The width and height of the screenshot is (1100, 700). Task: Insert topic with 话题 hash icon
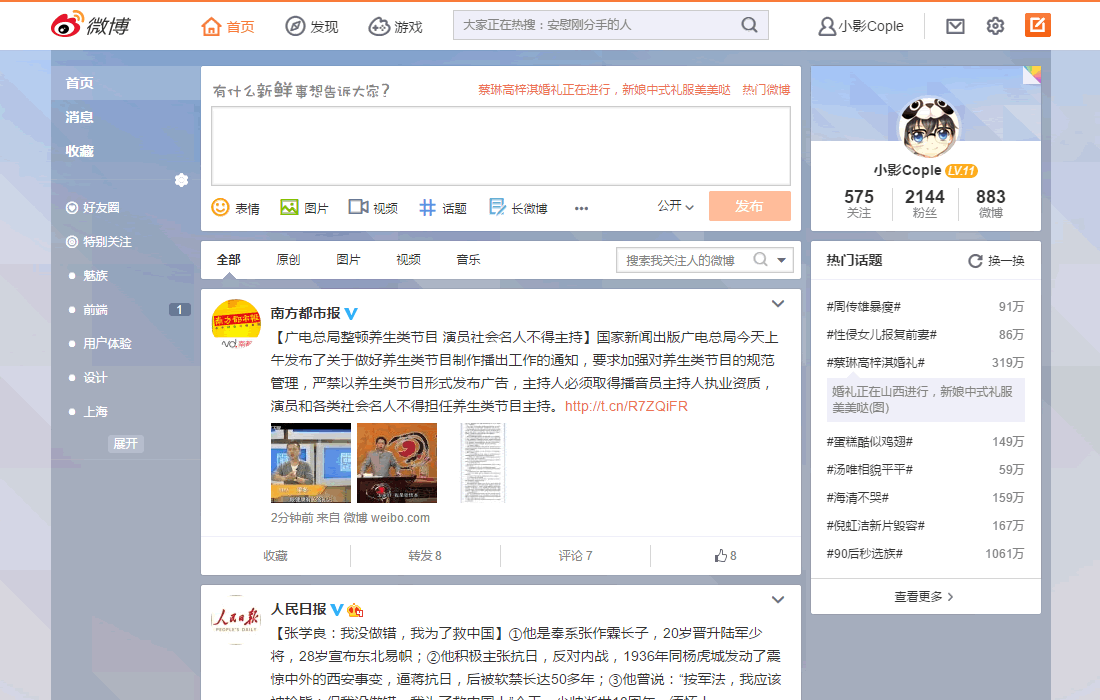(x=427, y=208)
